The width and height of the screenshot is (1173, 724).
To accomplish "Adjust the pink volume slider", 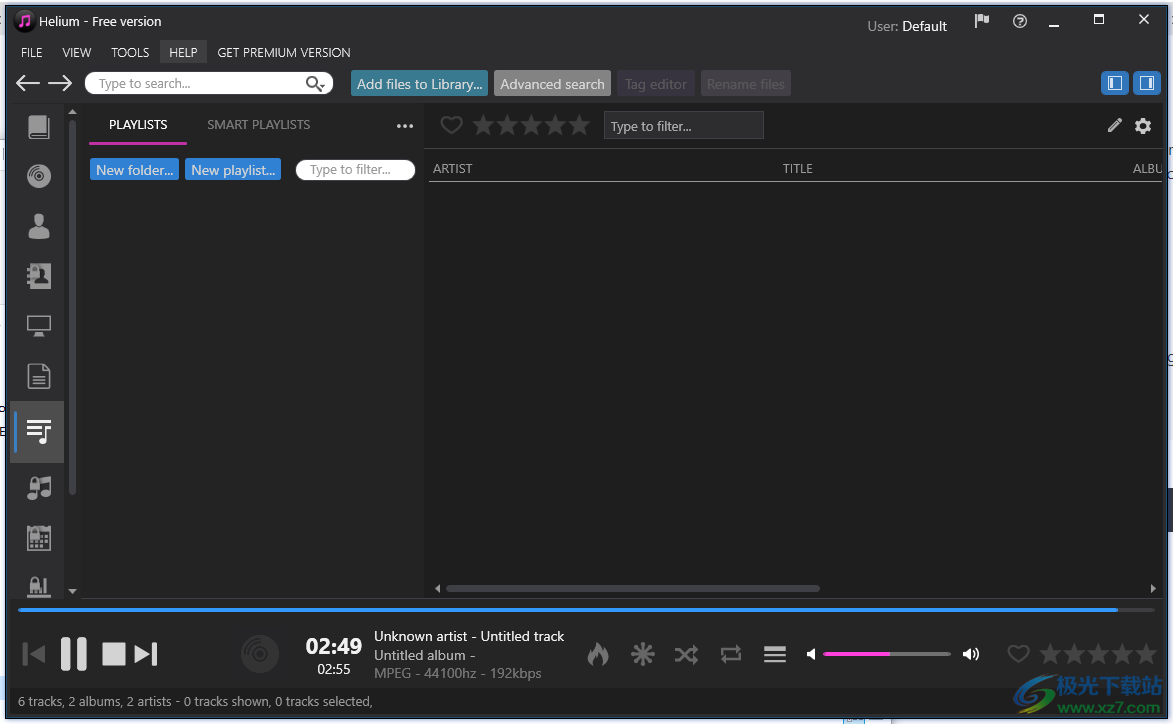I will click(x=886, y=654).
